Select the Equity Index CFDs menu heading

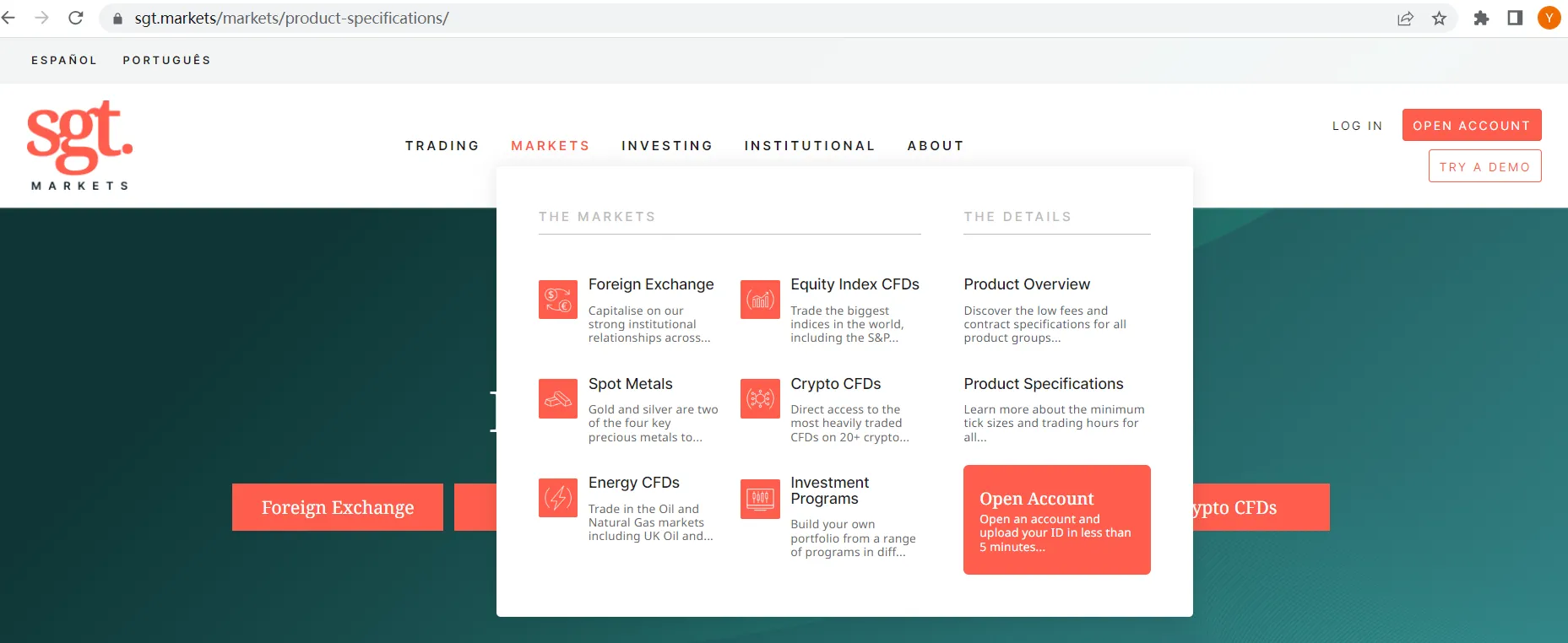click(855, 284)
